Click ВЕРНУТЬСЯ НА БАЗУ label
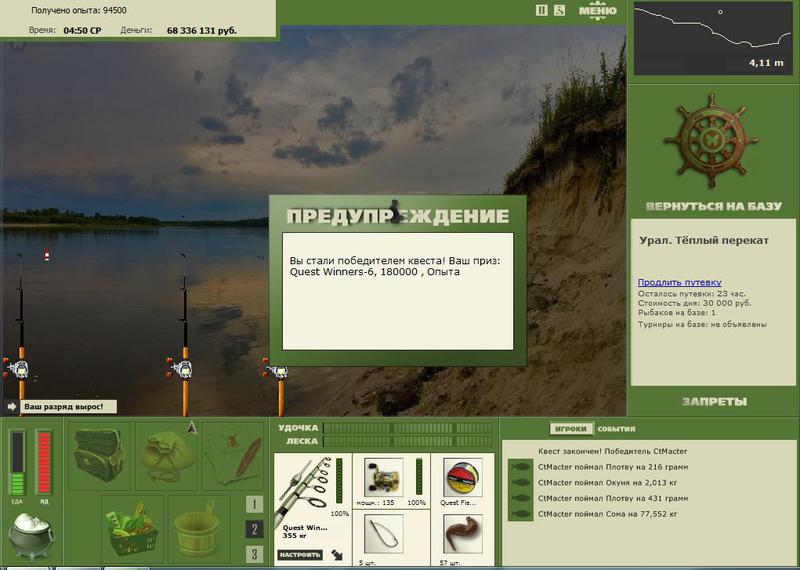Image resolution: width=800 pixels, height=570 pixels. coord(713,206)
